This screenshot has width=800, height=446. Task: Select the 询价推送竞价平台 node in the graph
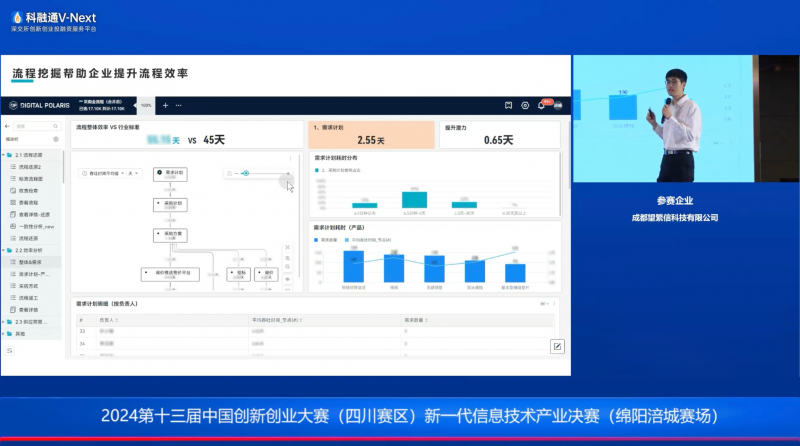point(170,275)
